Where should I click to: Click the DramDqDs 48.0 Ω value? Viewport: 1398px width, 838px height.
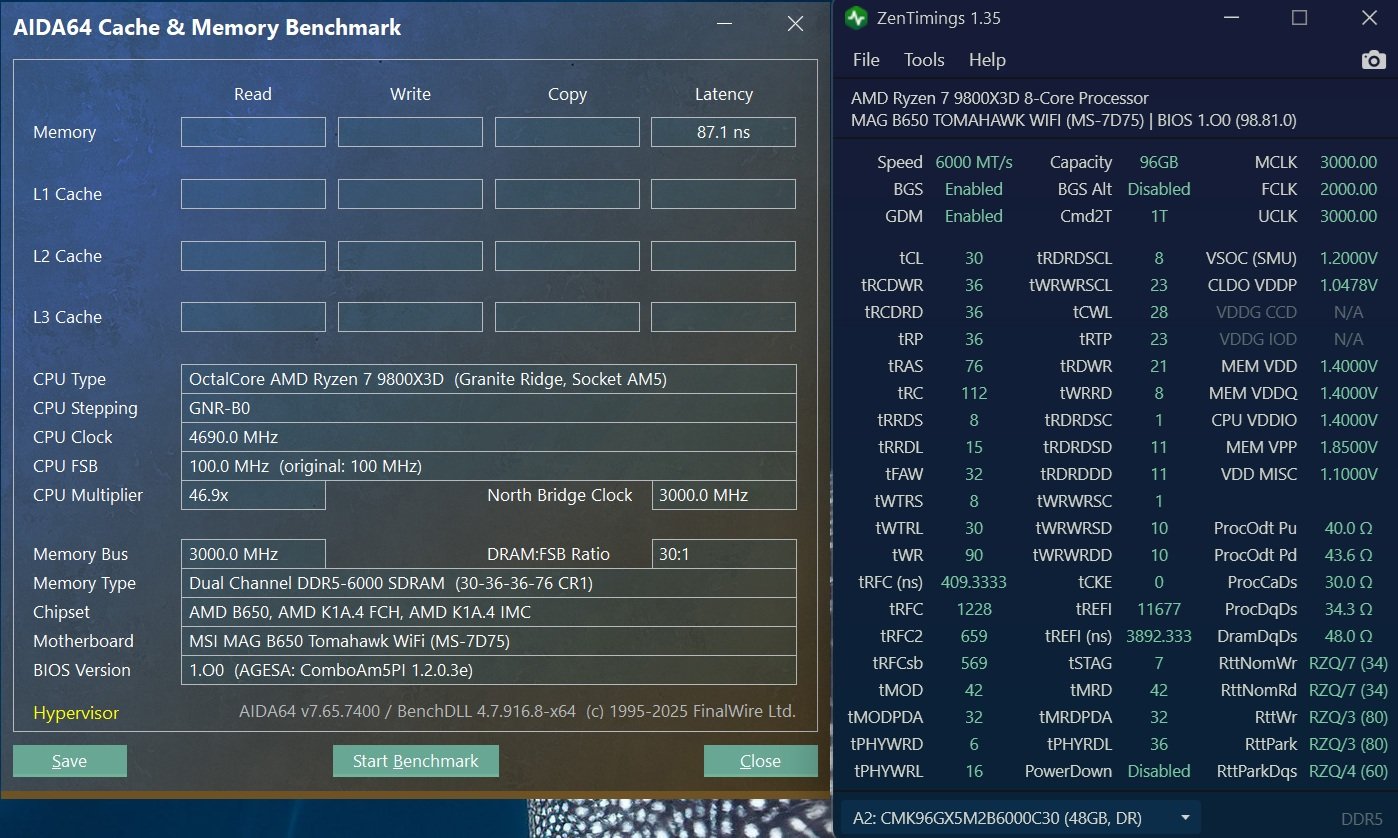[x=1348, y=636]
